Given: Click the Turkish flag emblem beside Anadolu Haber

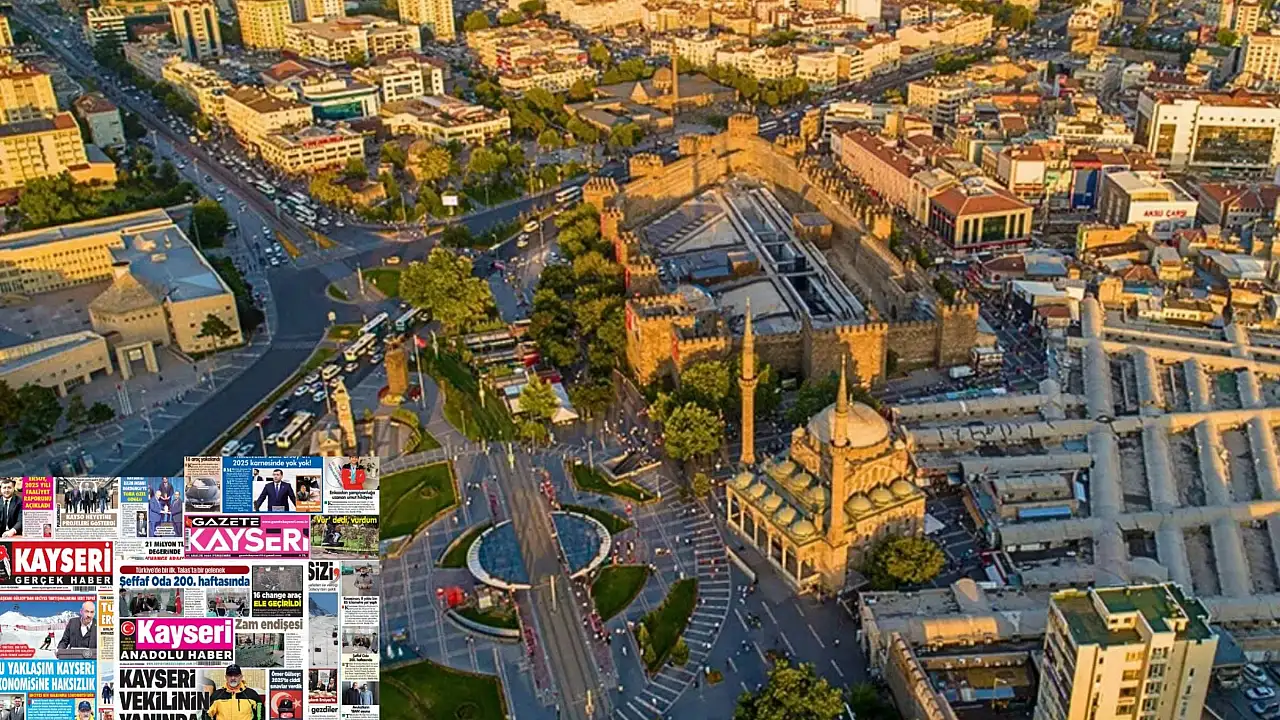Looking at the screenshot, I should click(x=127, y=629).
